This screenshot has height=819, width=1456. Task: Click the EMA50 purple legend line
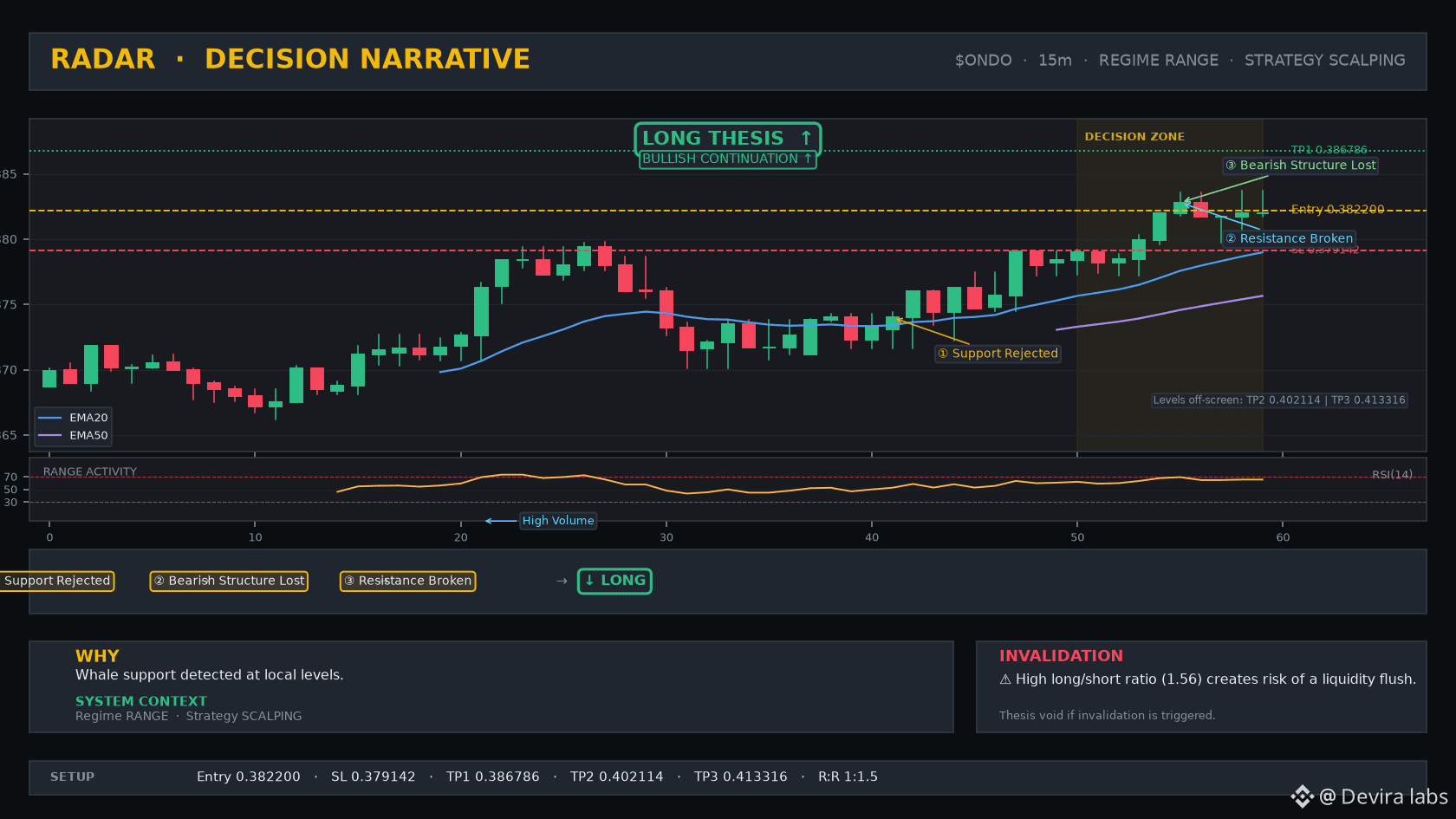point(50,435)
